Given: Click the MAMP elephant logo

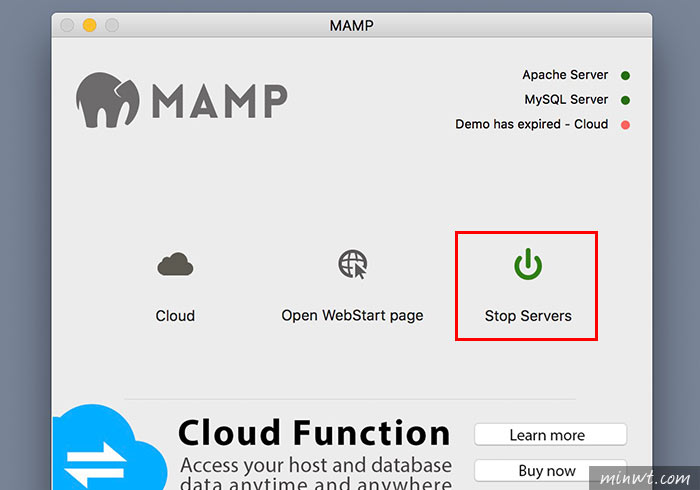Looking at the screenshot, I should (x=108, y=100).
